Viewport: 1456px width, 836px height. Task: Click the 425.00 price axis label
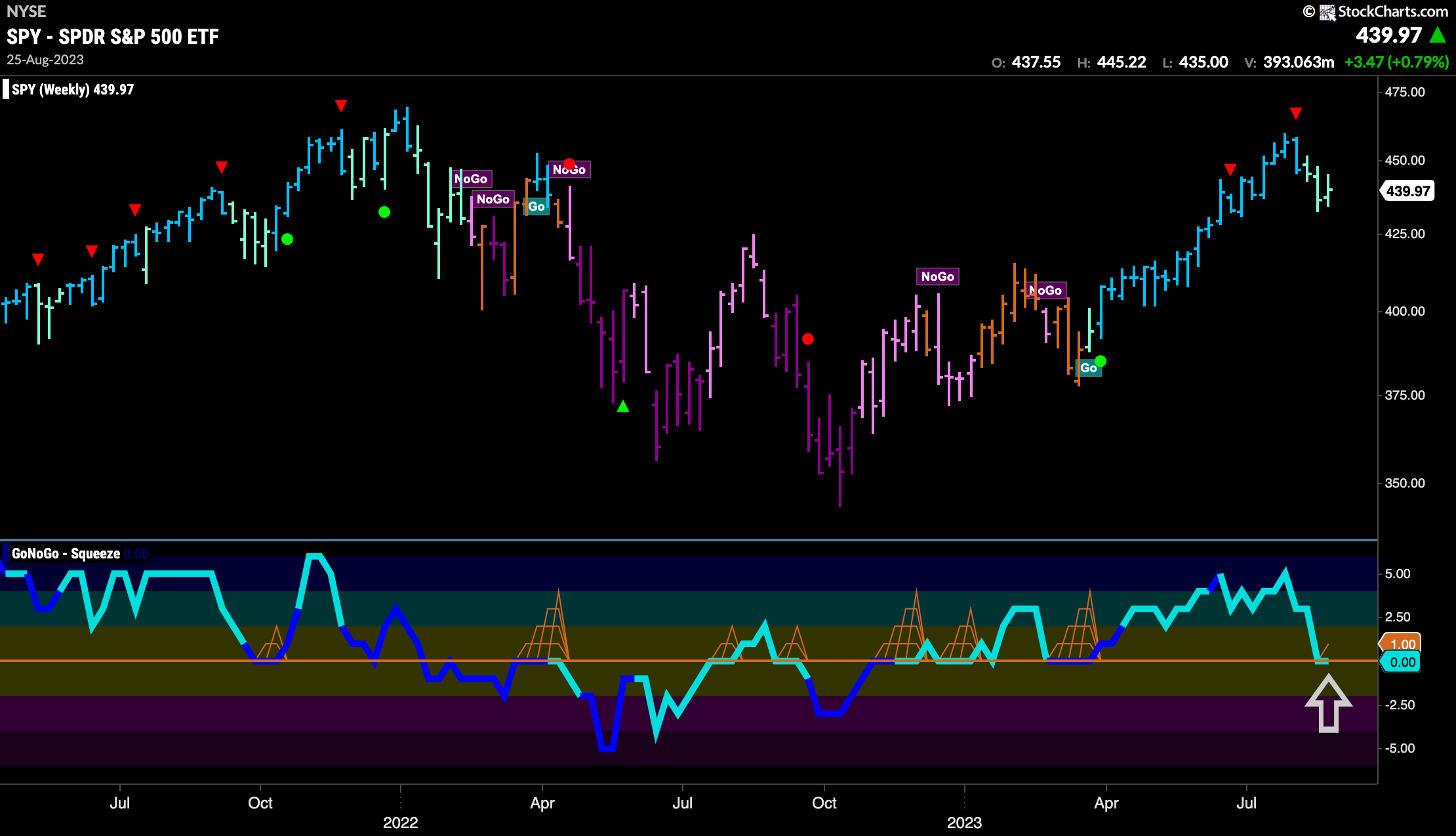pos(1405,234)
